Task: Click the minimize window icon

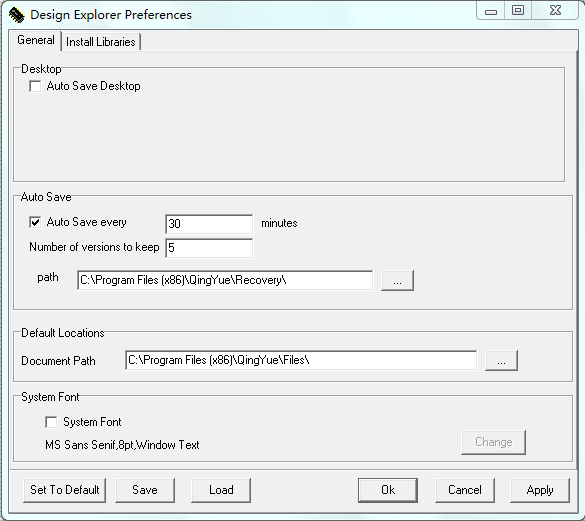Action: point(491,11)
